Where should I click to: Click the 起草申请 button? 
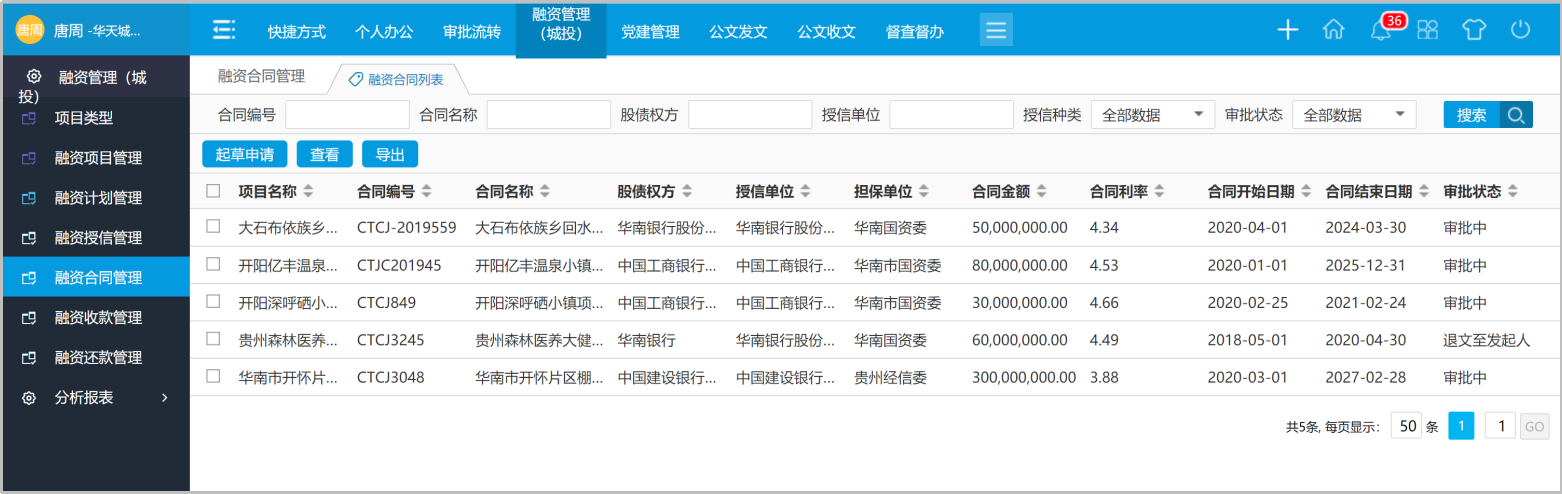point(245,154)
